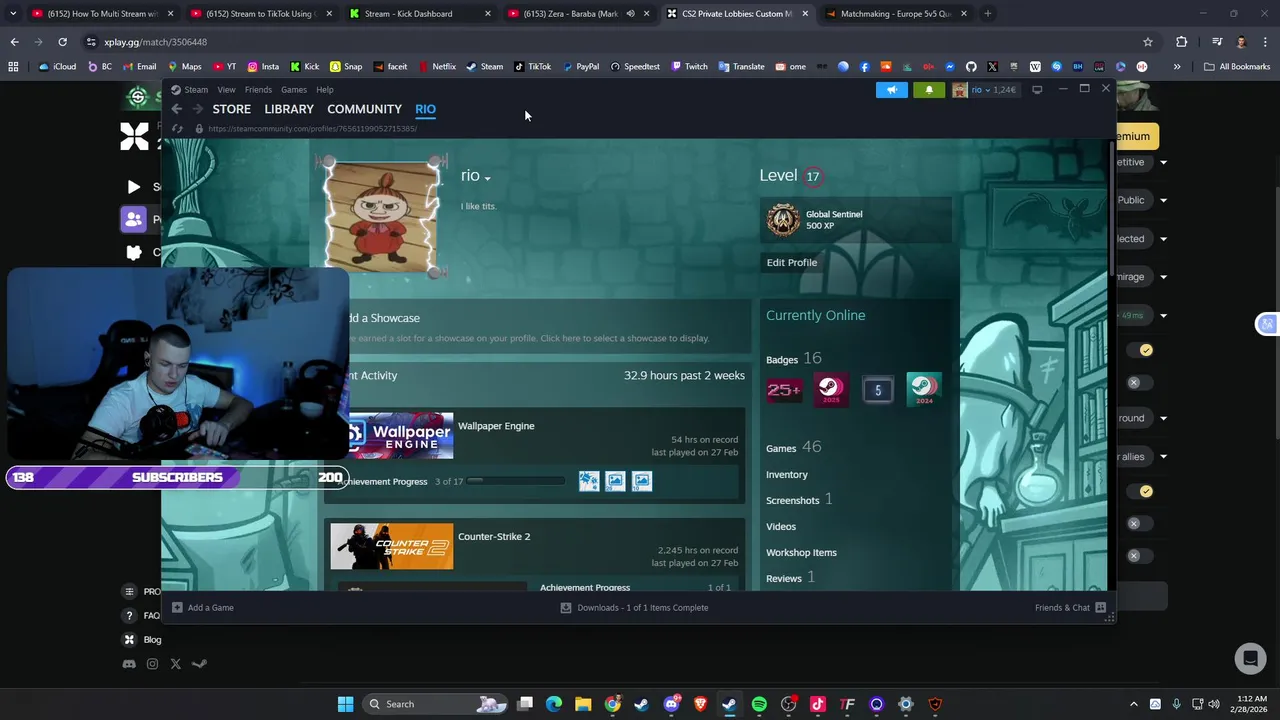This screenshot has width=1280, height=720.
Task: Expand the 'round' dropdown on xplay
Action: pyautogui.click(x=1163, y=418)
